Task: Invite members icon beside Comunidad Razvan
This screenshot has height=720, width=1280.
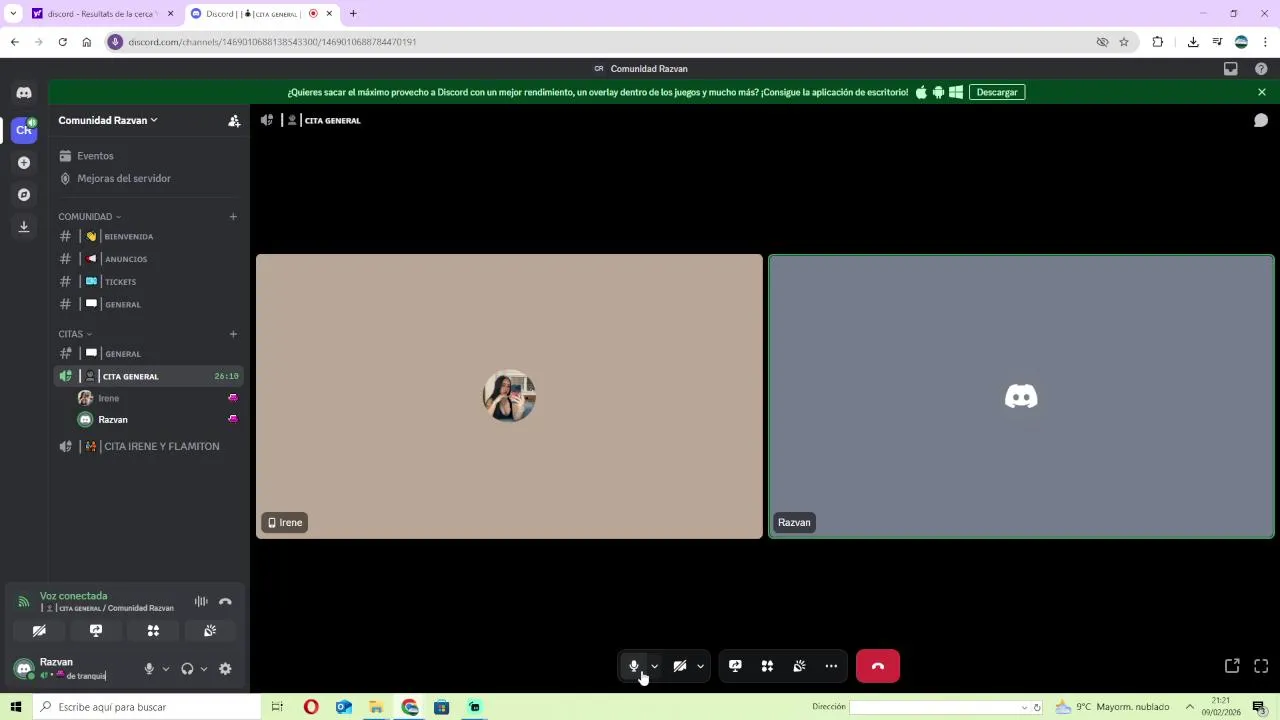Action: [234, 120]
